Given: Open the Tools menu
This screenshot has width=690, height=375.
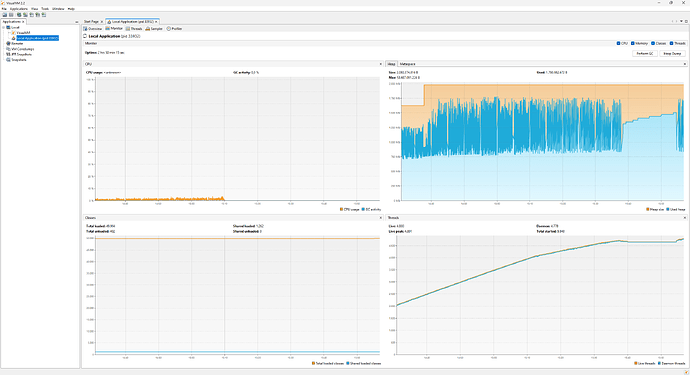Looking at the screenshot, I should point(45,9).
